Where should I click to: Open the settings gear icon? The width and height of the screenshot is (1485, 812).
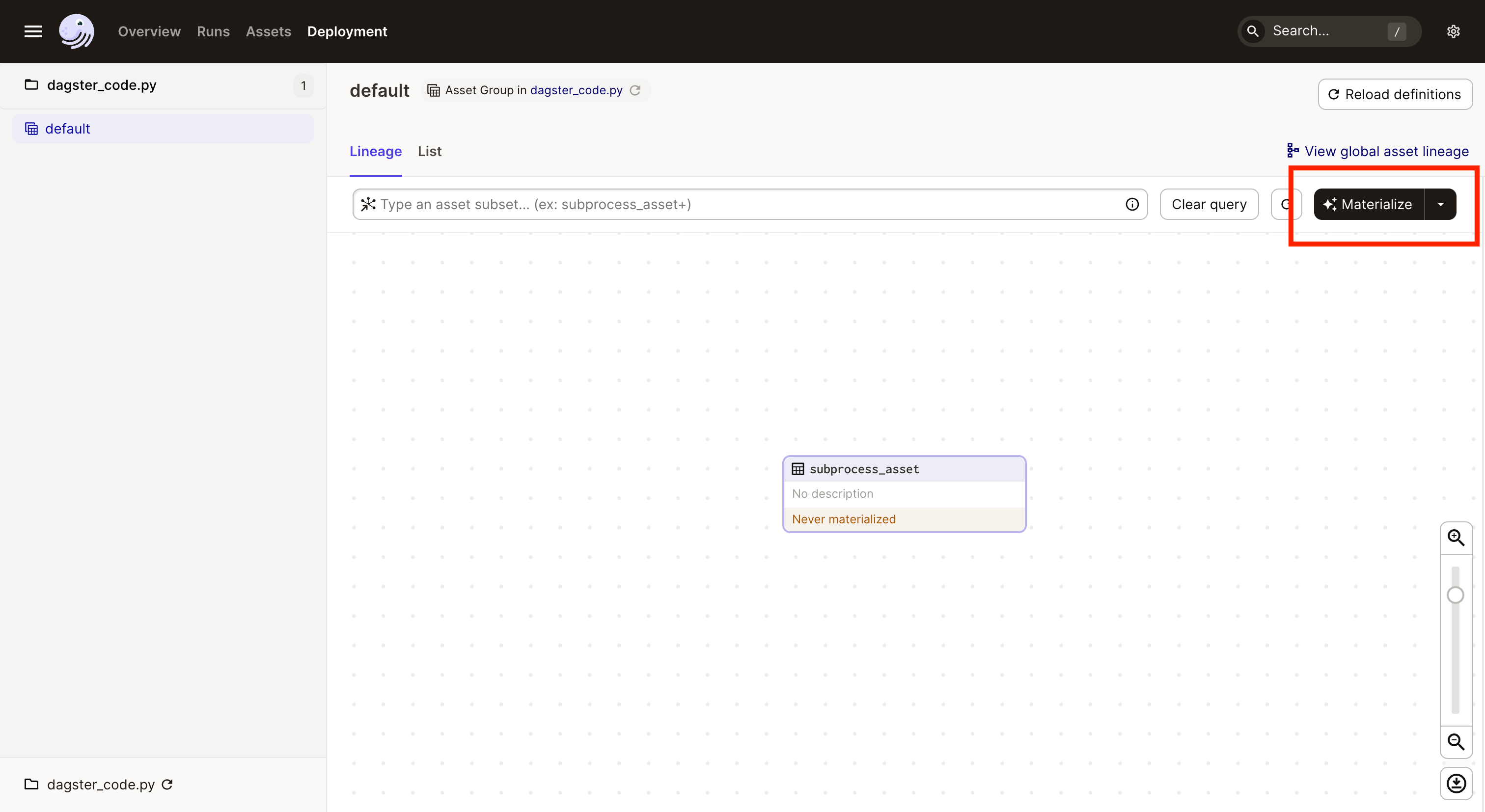tap(1453, 31)
